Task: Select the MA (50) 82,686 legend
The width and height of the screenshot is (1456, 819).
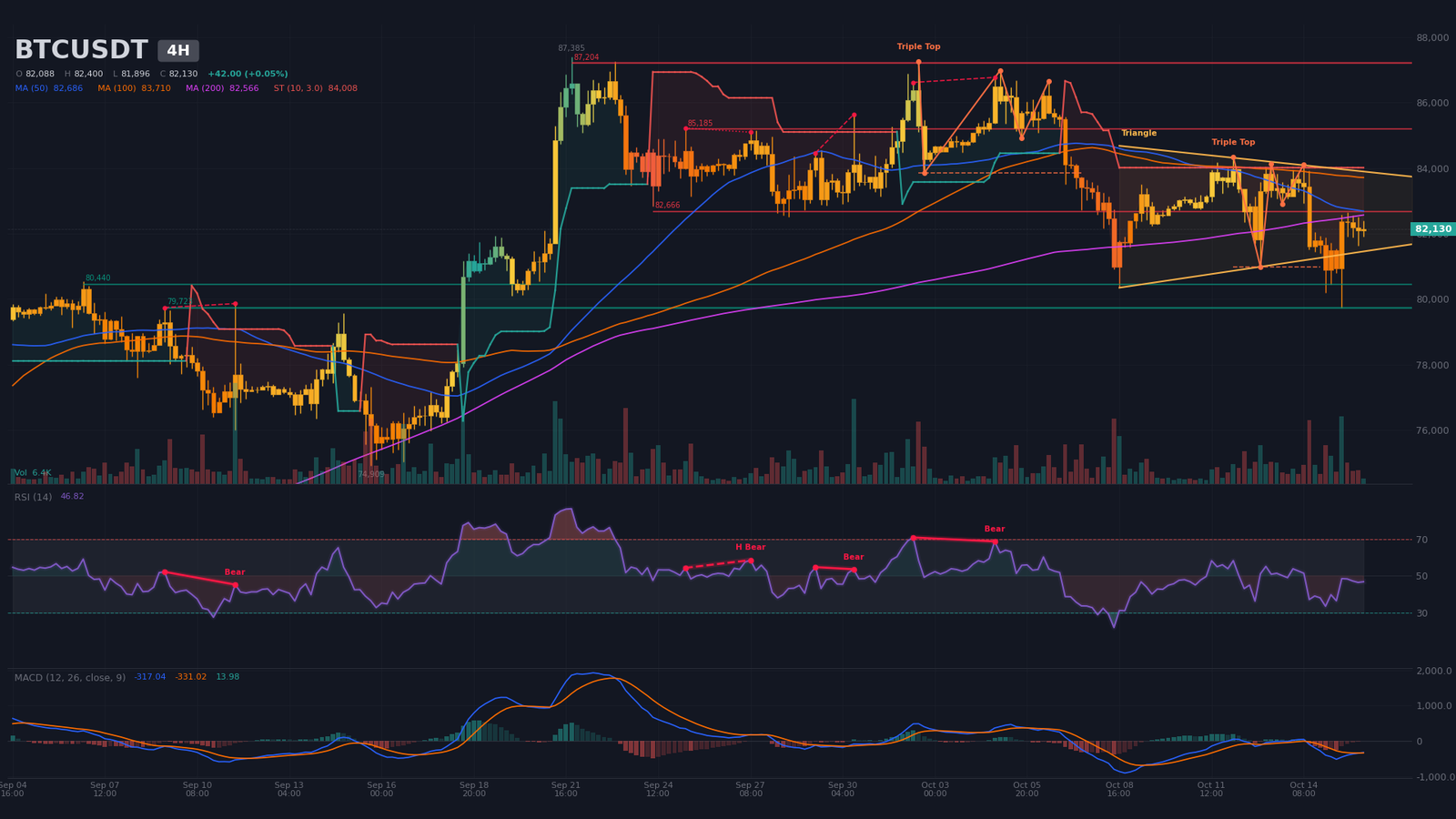Action: 49,88
